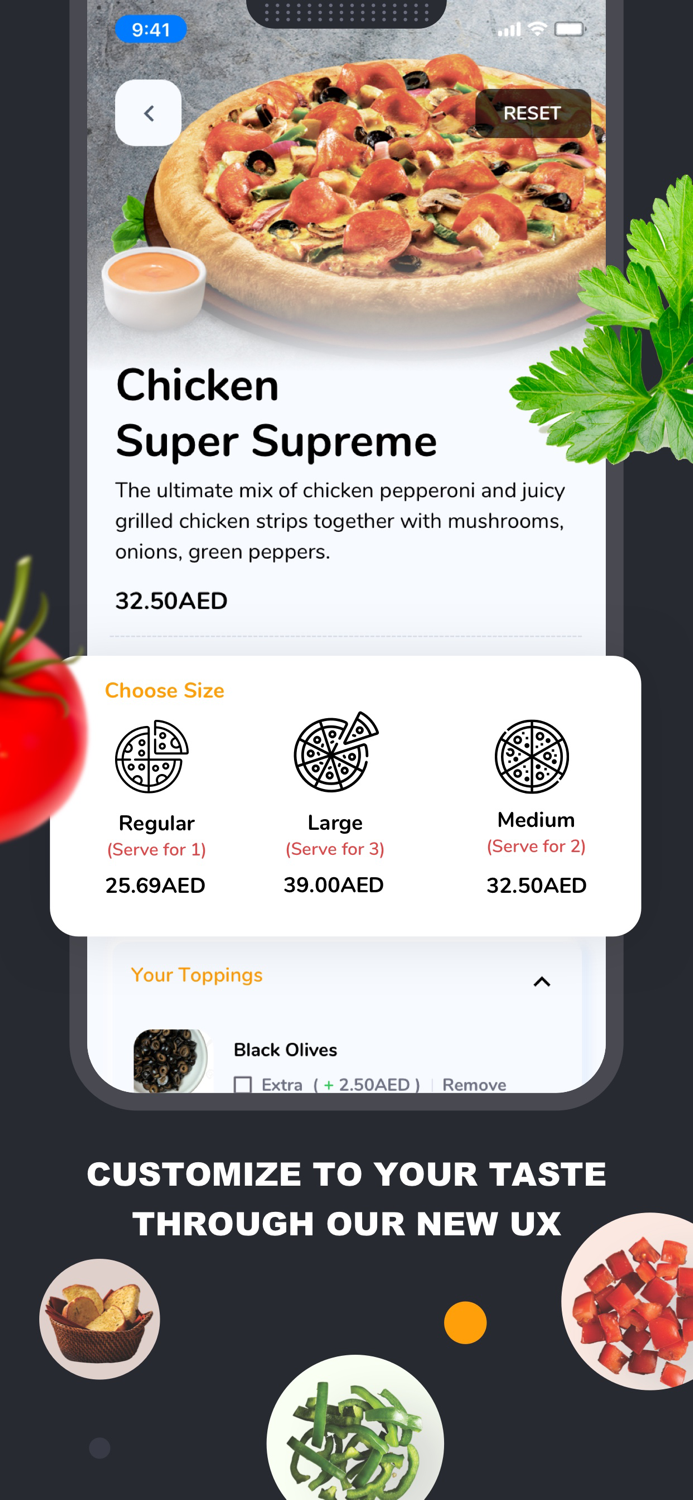Viewport: 693px width, 1500px height.
Task: Switch to the Your Toppings section
Action: (x=196, y=975)
